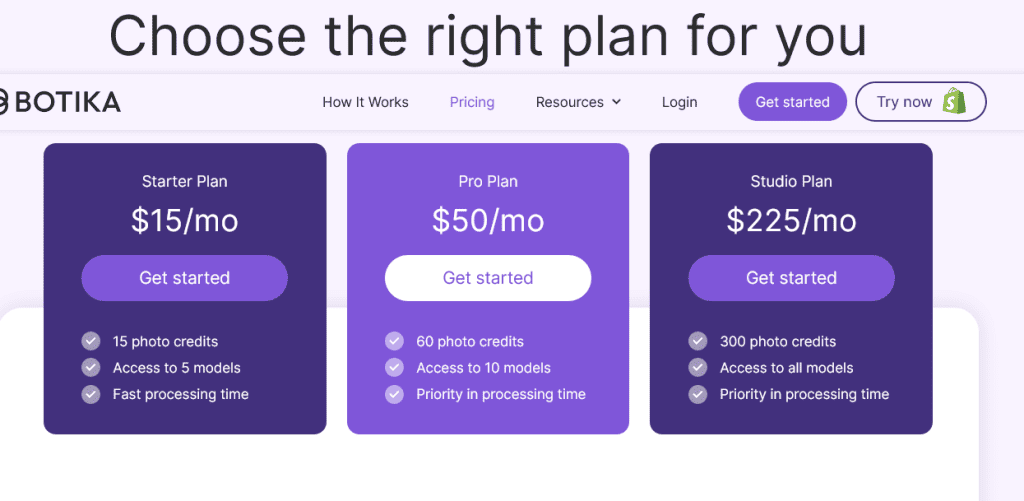The image size is (1024, 501).
Task: Click the checkmark beside 300 photo credits
Action: 698,341
